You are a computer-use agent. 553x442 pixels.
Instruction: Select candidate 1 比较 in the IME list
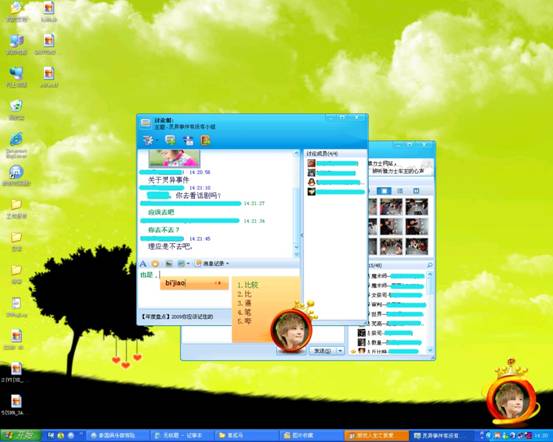[248, 285]
